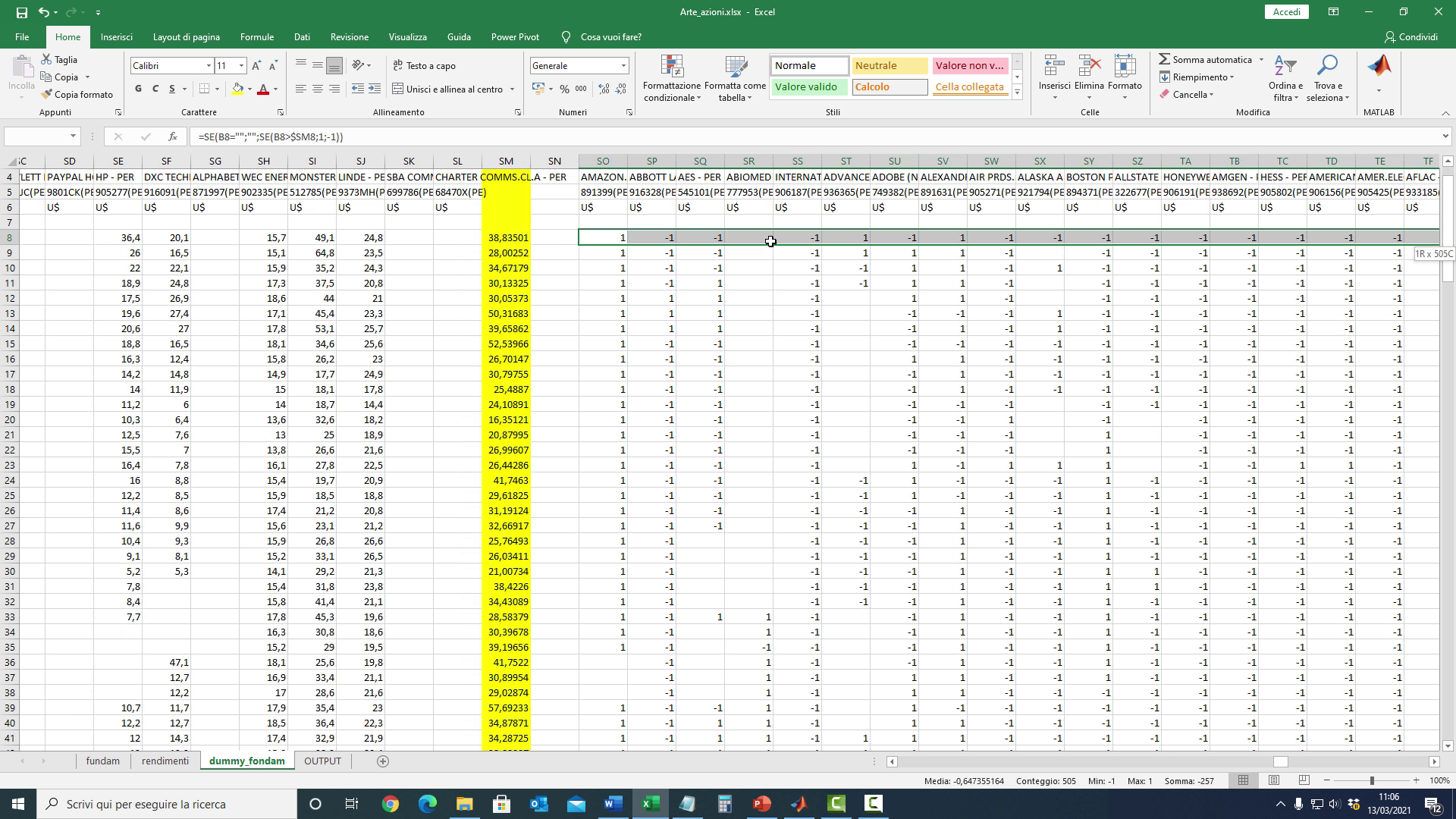Switch to the OUTPUT sheet
Viewport: 1456px width, 819px height.
pyautogui.click(x=322, y=761)
